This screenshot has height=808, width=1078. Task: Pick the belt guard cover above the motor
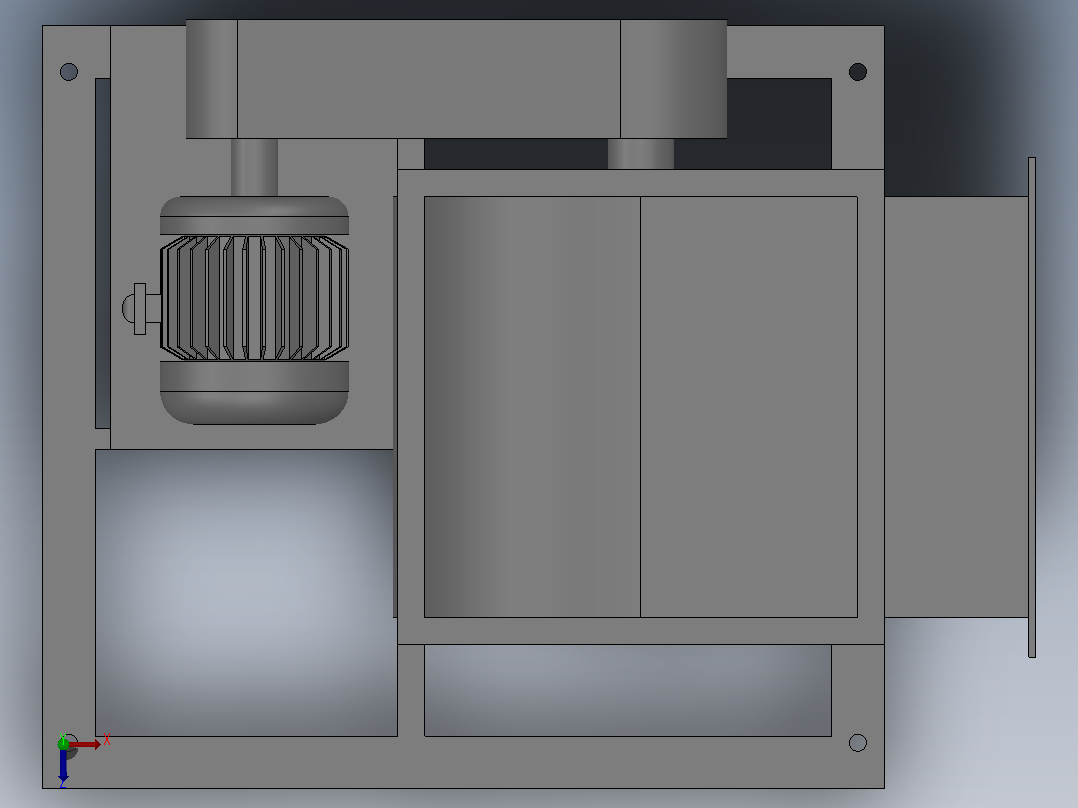point(456,79)
